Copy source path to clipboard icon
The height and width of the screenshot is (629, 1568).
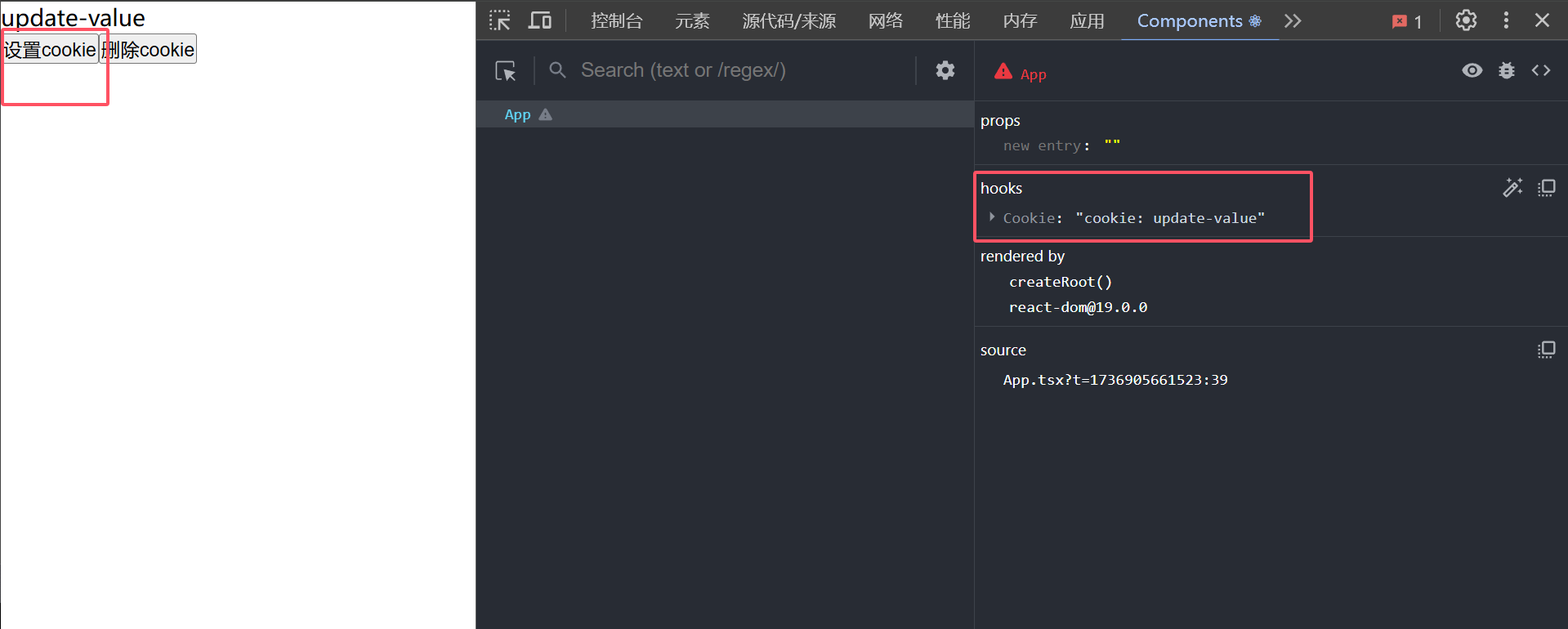[1547, 350]
